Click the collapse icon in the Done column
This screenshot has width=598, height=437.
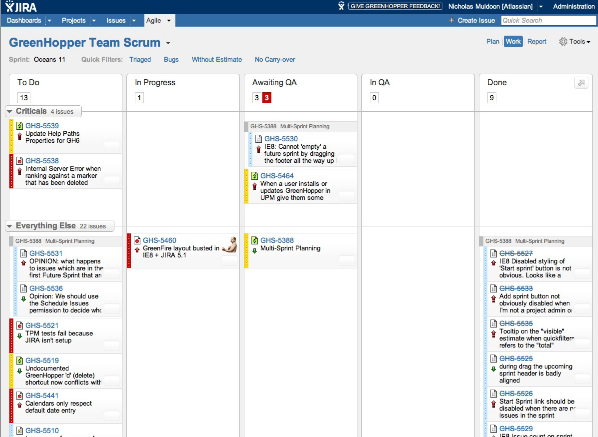tap(581, 83)
